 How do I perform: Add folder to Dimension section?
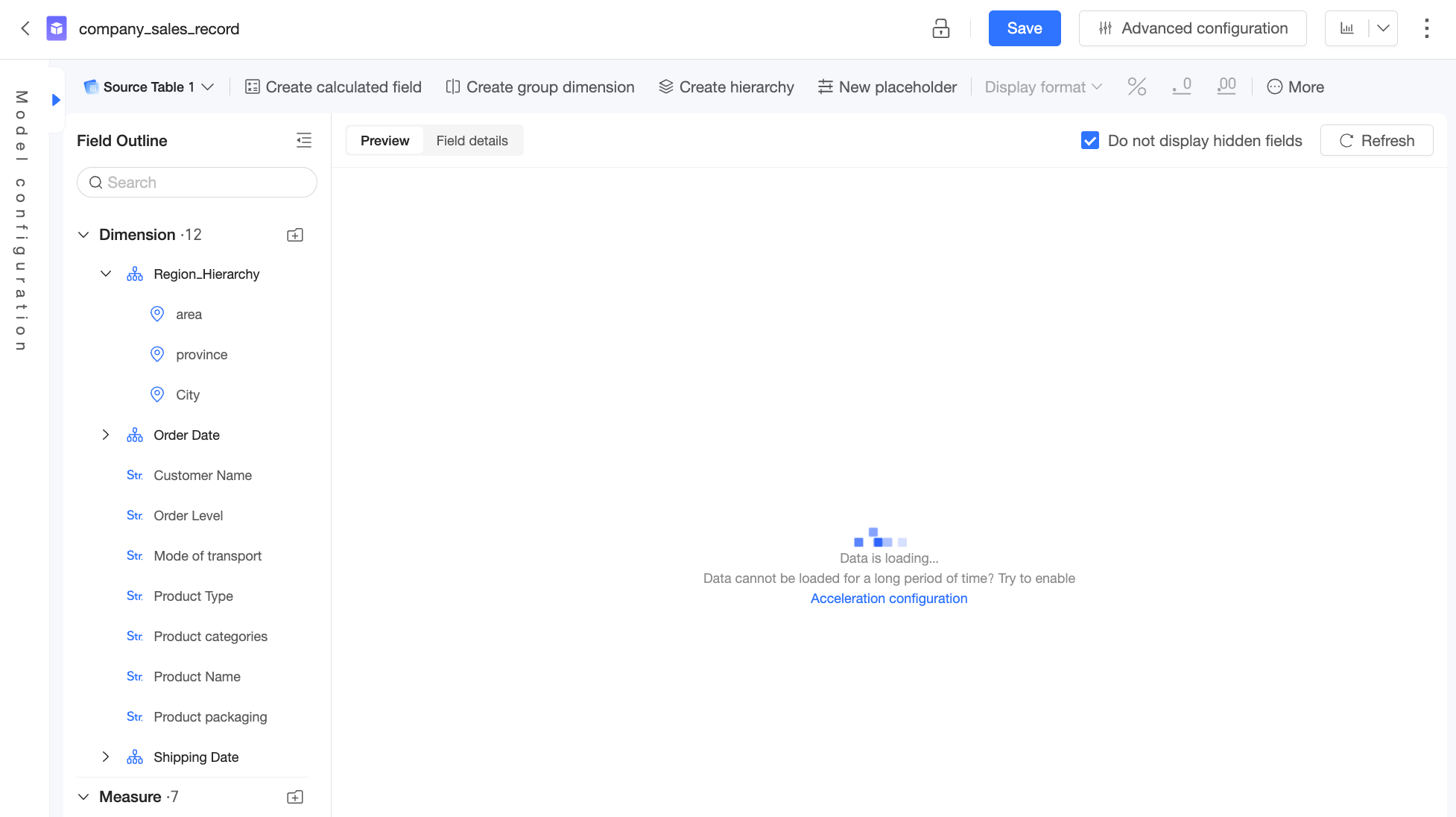point(295,235)
